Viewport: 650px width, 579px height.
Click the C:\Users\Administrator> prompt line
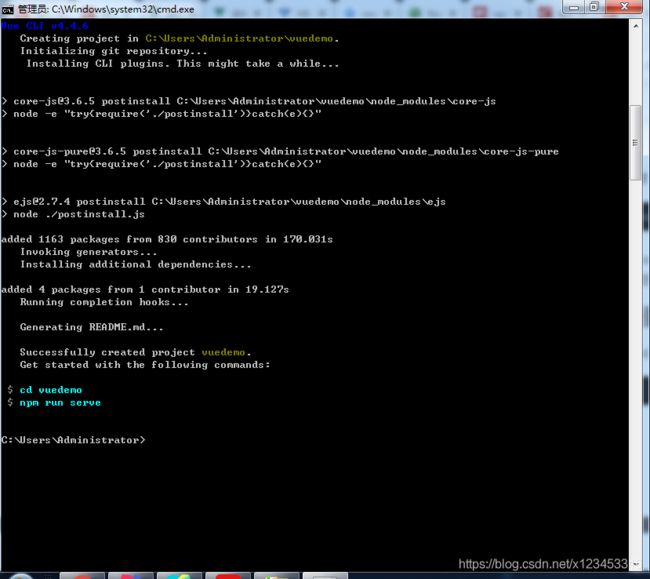point(73,440)
